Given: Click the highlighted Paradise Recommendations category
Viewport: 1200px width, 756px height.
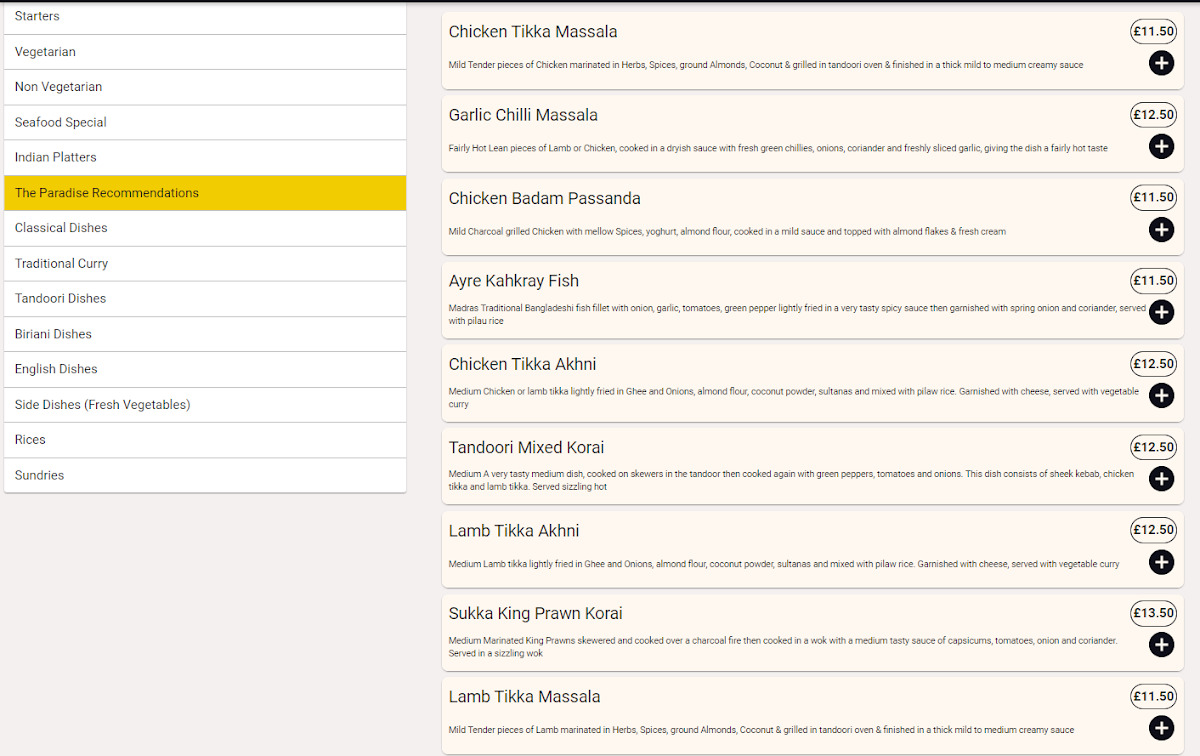Looking at the screenshot, I should [x=205, y=193].
